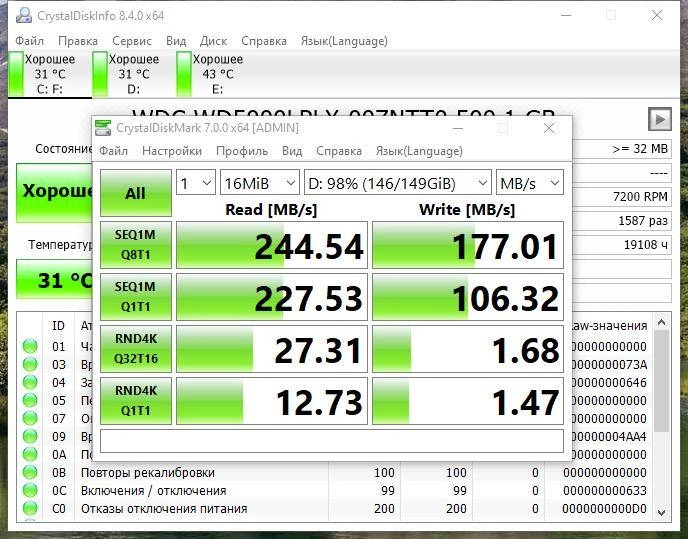The width and height of the screenshot is (688, 539).
Task: Click status circle for attribute 0C
Action: [30, 490]
